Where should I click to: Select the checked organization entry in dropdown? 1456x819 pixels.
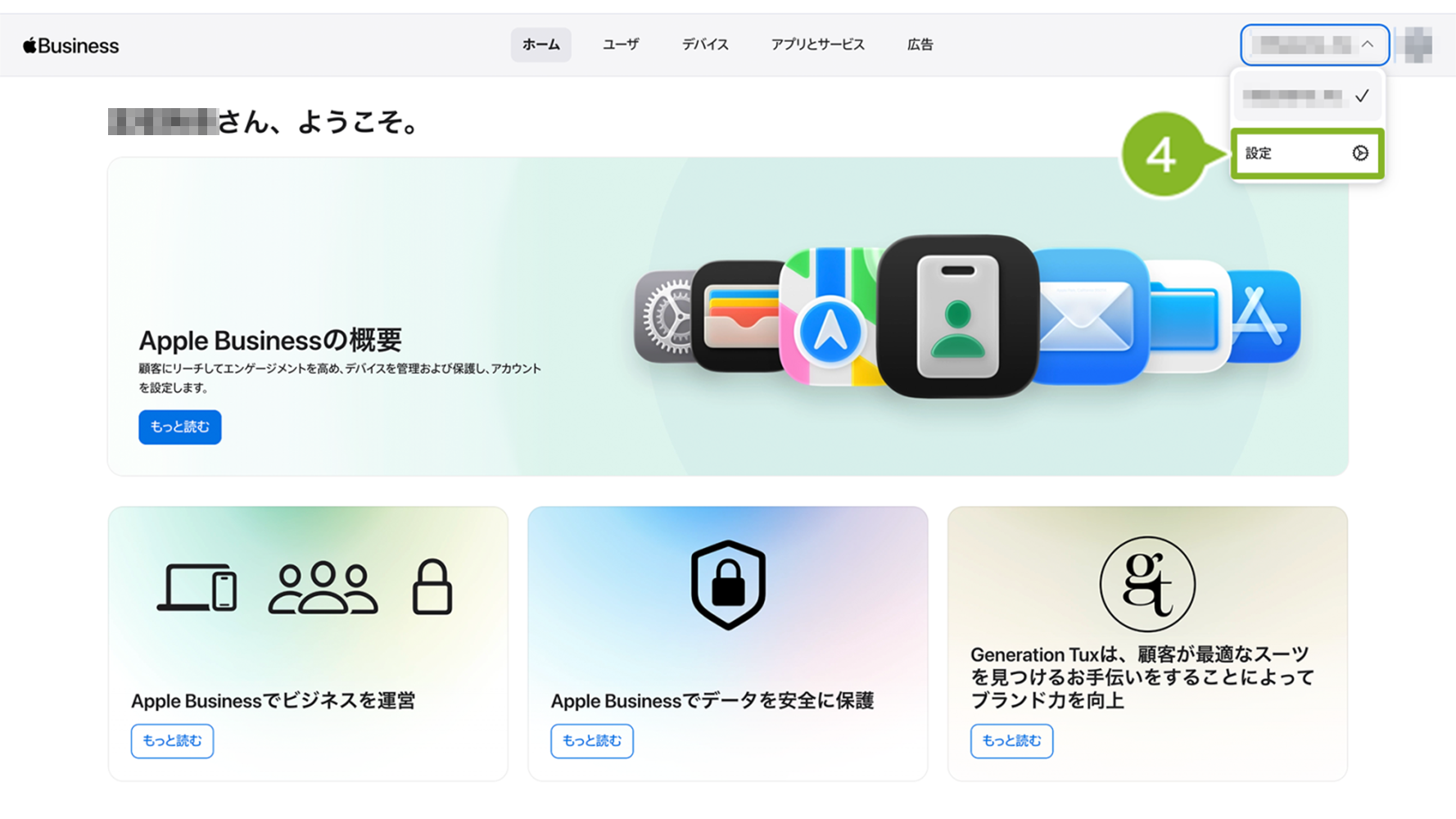[1307, 97]
